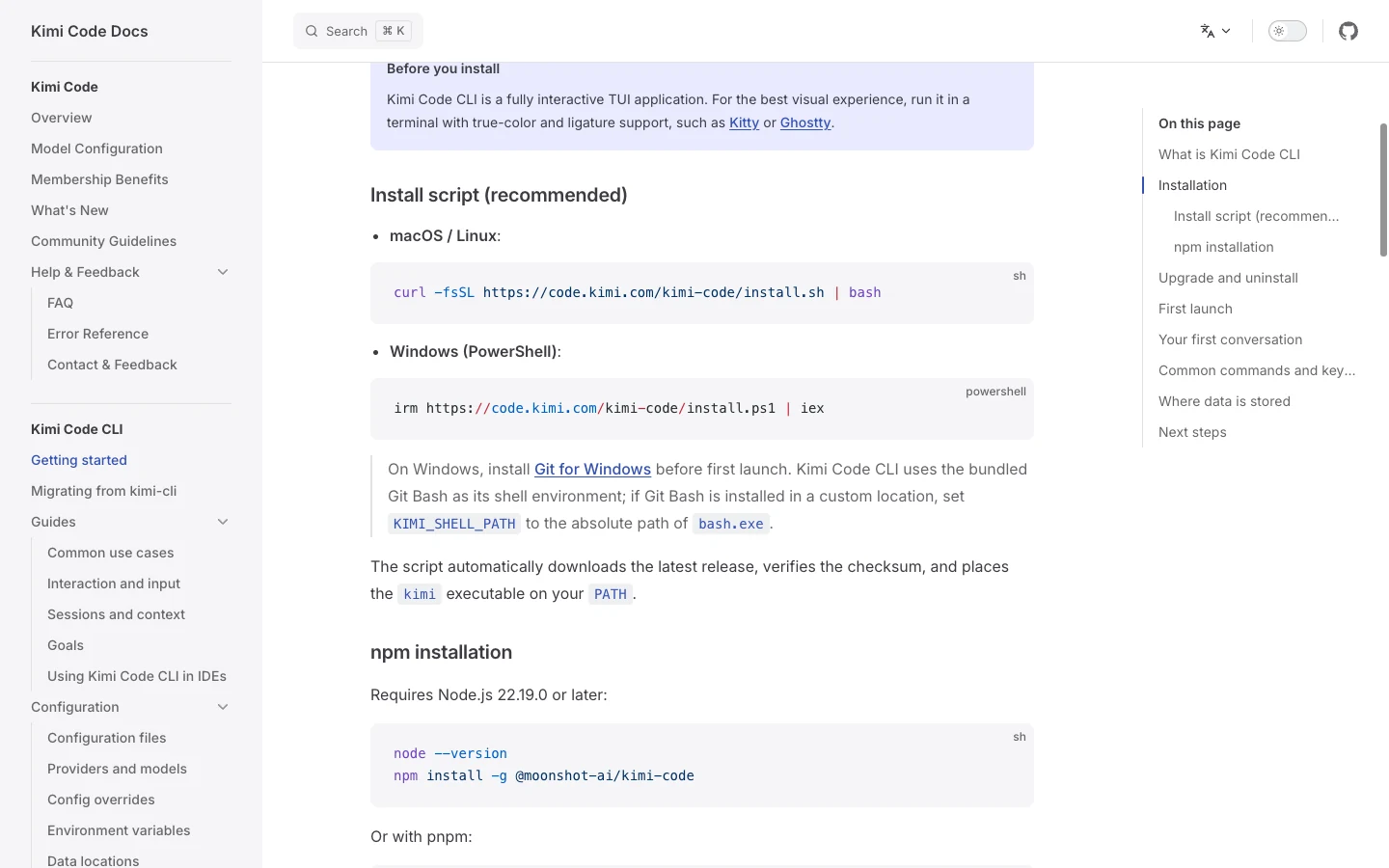The width and height of the screenshot is (1389, 868).
Task: Follow the Ghostty terminal link
Action: pyautogui.click(x=805, y=122)
